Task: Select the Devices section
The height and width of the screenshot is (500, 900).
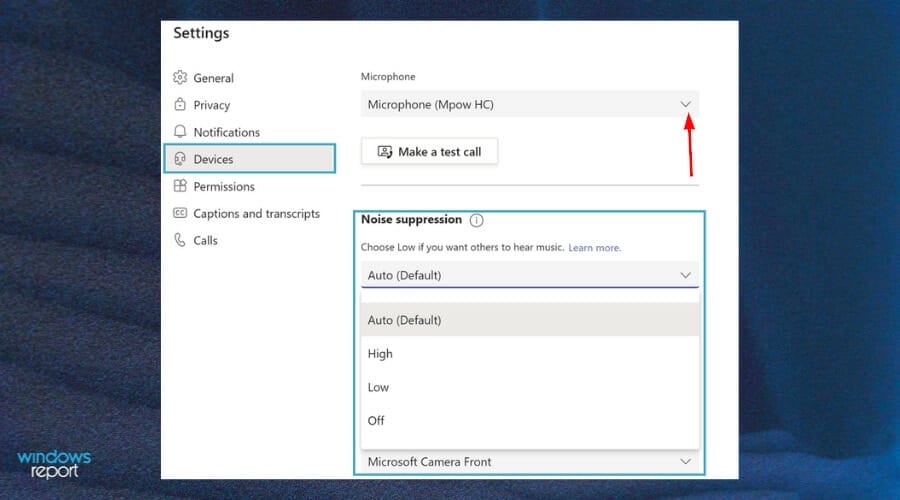Action: click(x=250, y=158)
